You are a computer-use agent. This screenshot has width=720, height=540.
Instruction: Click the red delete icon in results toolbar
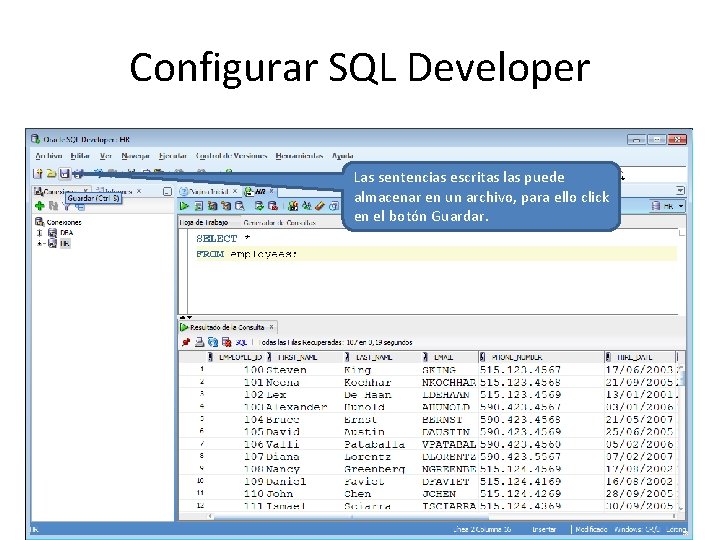coord(226,342)
